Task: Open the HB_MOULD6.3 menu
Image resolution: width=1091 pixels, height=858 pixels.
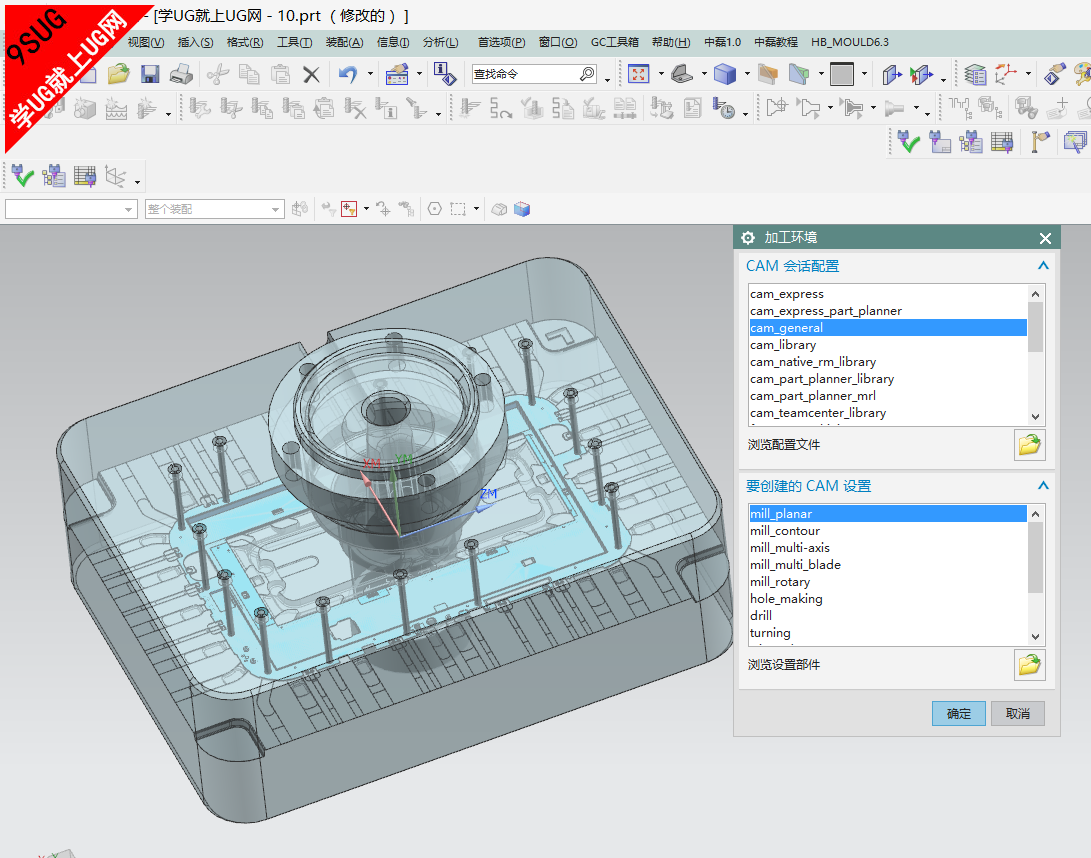Action: [850, 42]
